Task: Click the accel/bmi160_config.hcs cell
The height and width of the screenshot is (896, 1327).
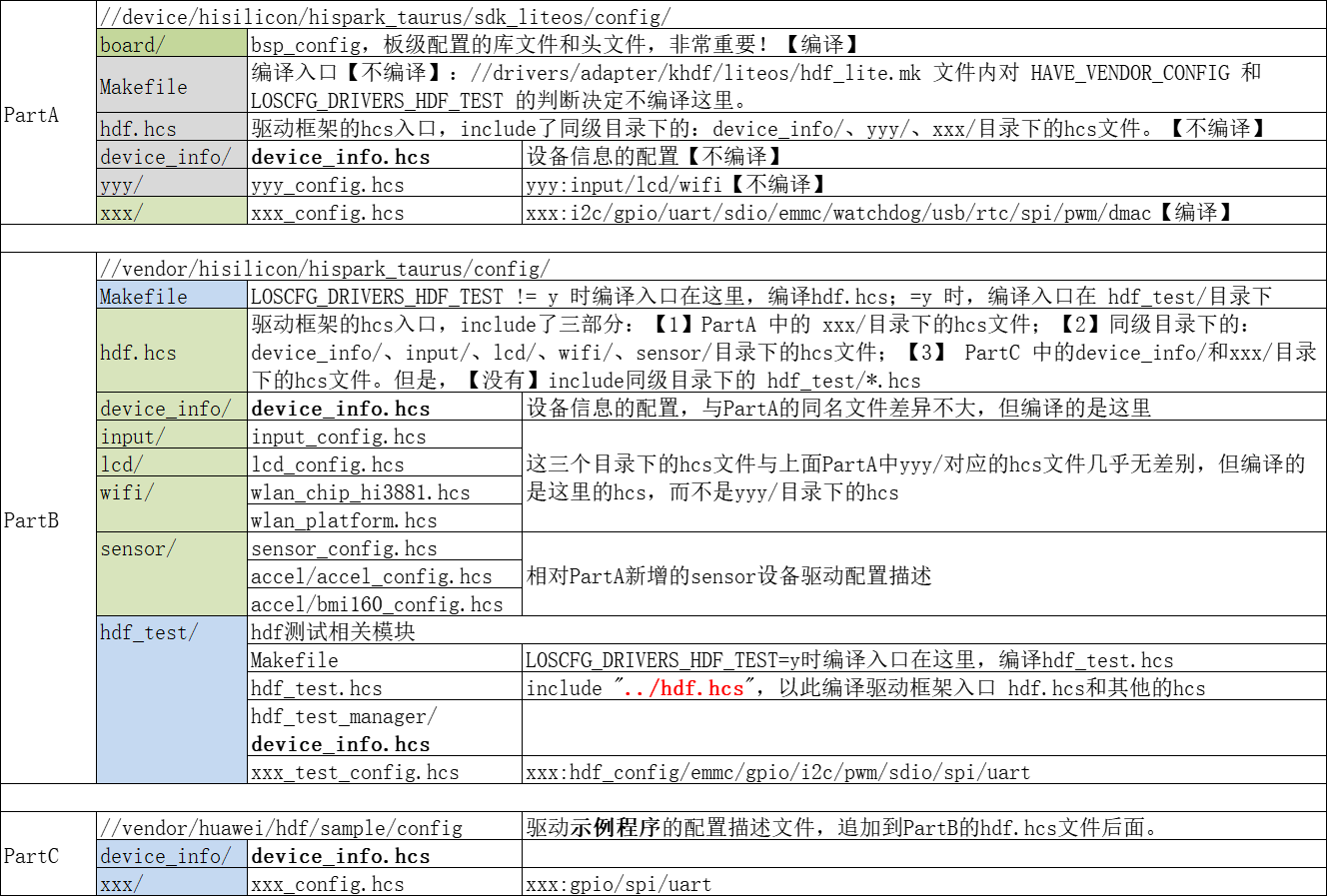Action: click(x=385, y=602)
